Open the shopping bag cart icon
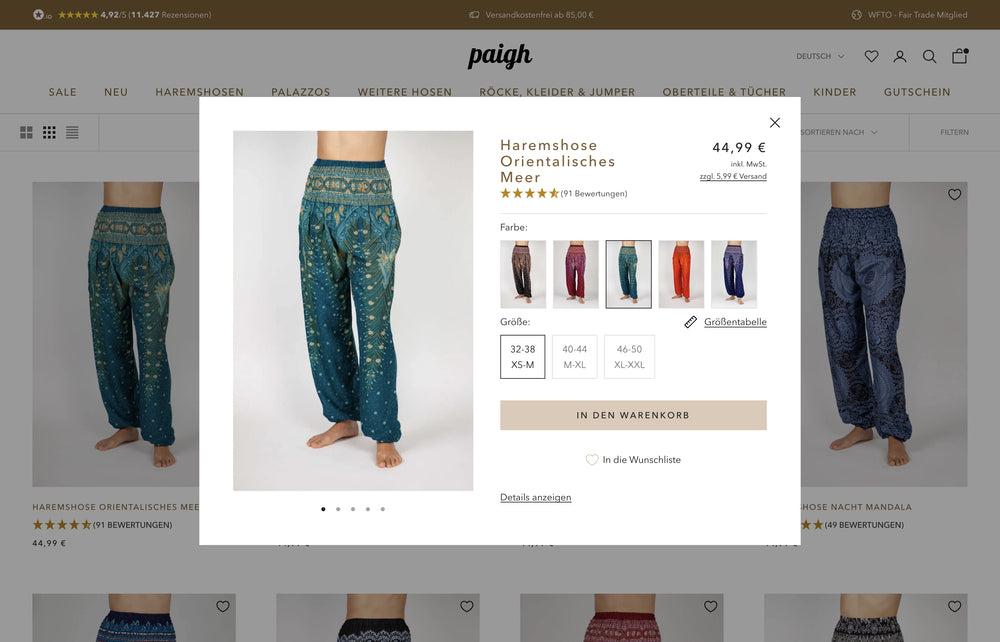This screenshot has width=1000, height=642. tap(960, 56)
